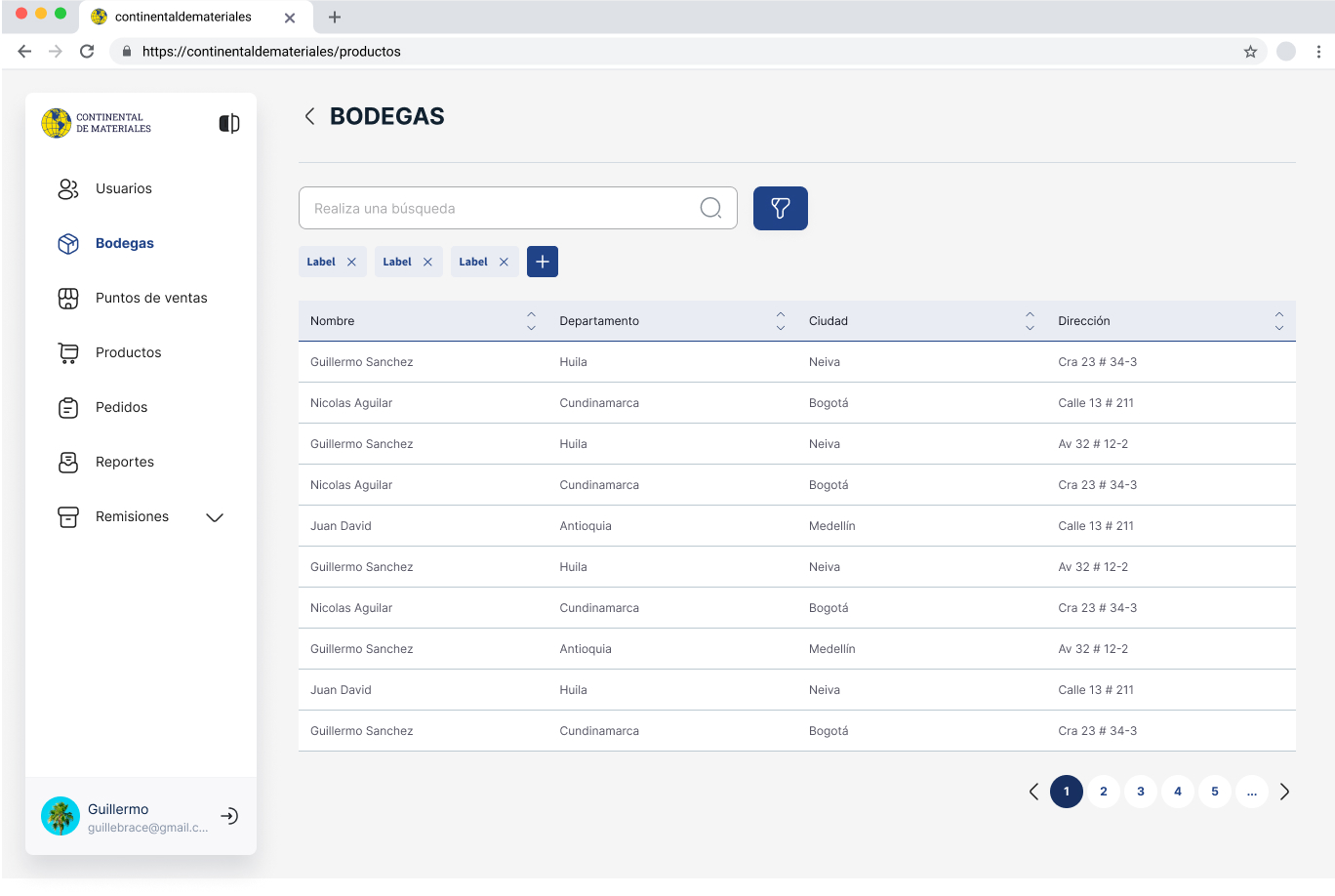The width and height of the screenshot is (1335, 896).
Task: Go to Productos in sidebar
Action: click(128, 352)
